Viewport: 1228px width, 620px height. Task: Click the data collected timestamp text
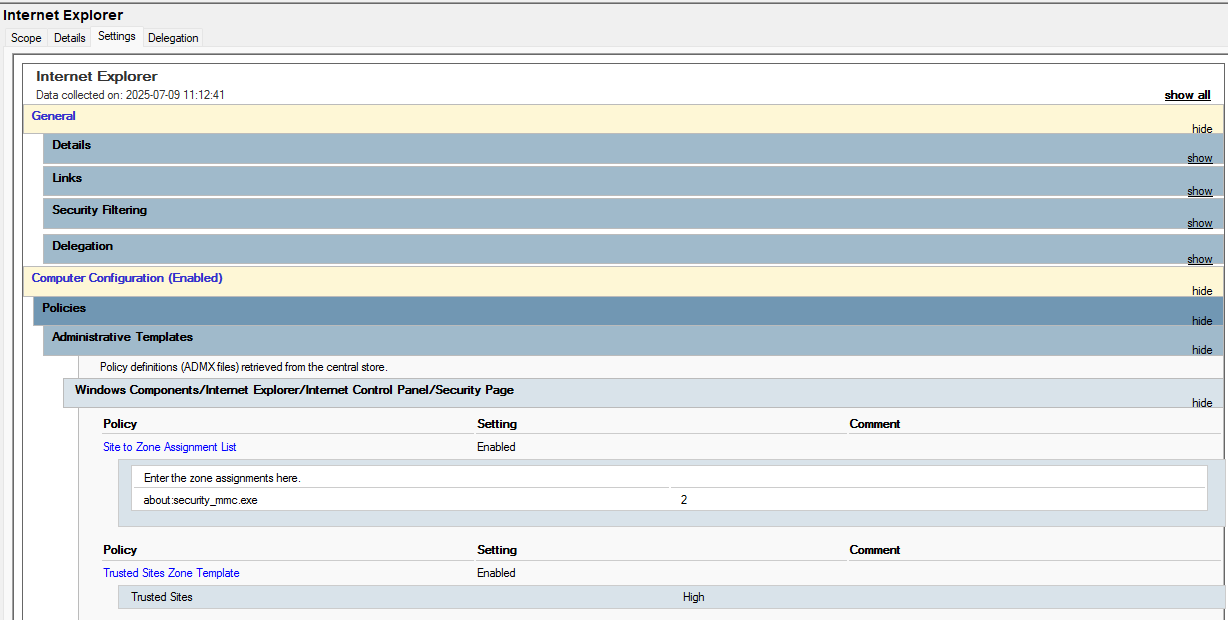point(131,95)
